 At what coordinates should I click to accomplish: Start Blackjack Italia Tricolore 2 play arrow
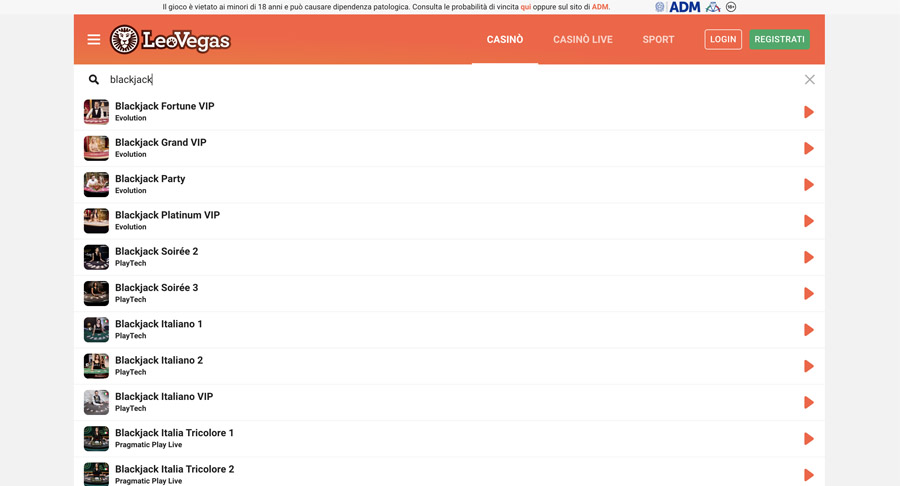click(x=809, y=475)
